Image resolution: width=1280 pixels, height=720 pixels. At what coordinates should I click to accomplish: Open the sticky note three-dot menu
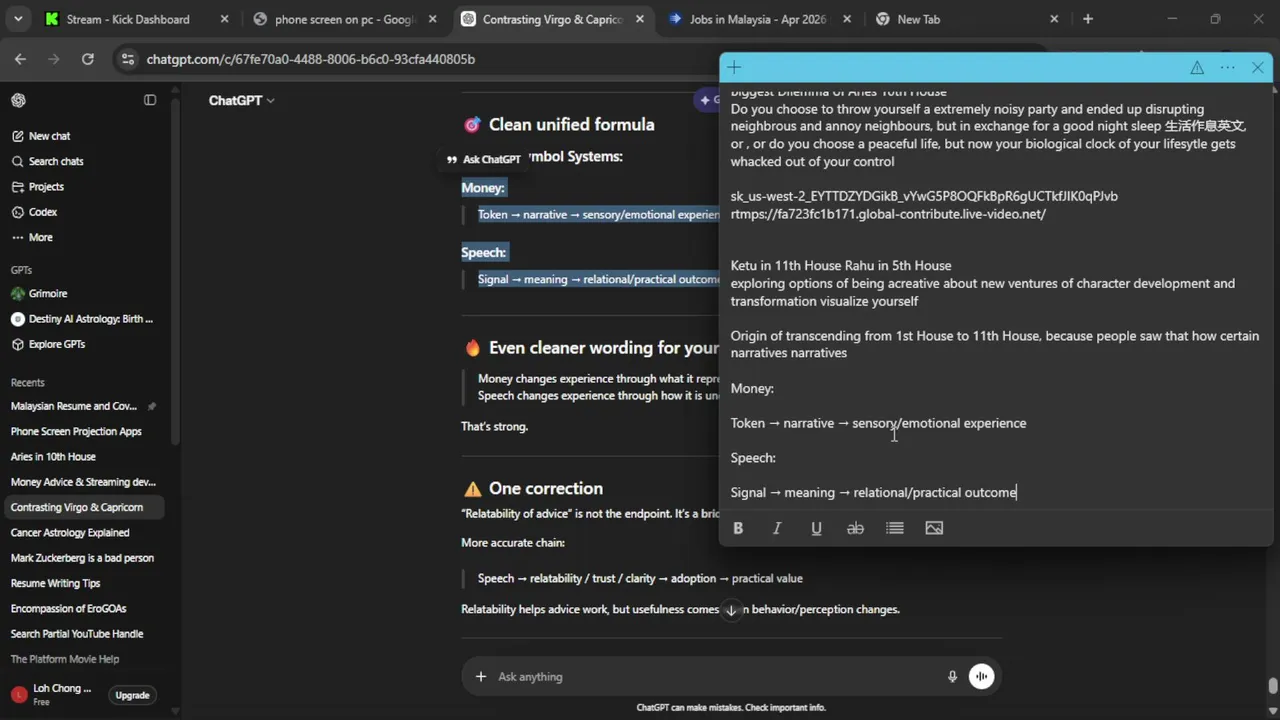[1227, 68]
